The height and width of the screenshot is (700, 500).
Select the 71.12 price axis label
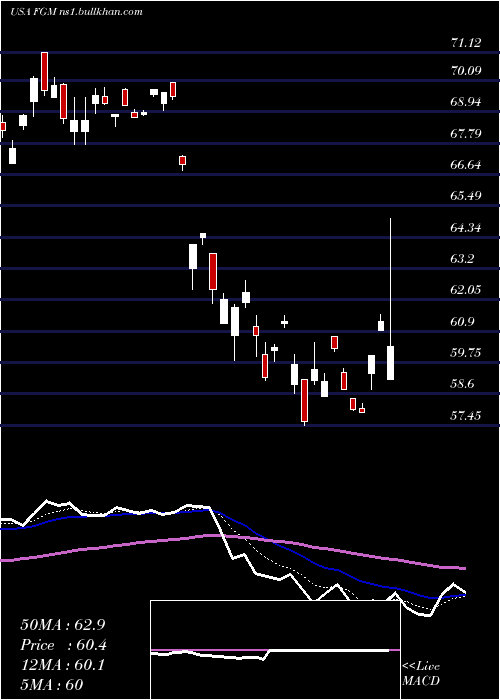pos(466,43)
